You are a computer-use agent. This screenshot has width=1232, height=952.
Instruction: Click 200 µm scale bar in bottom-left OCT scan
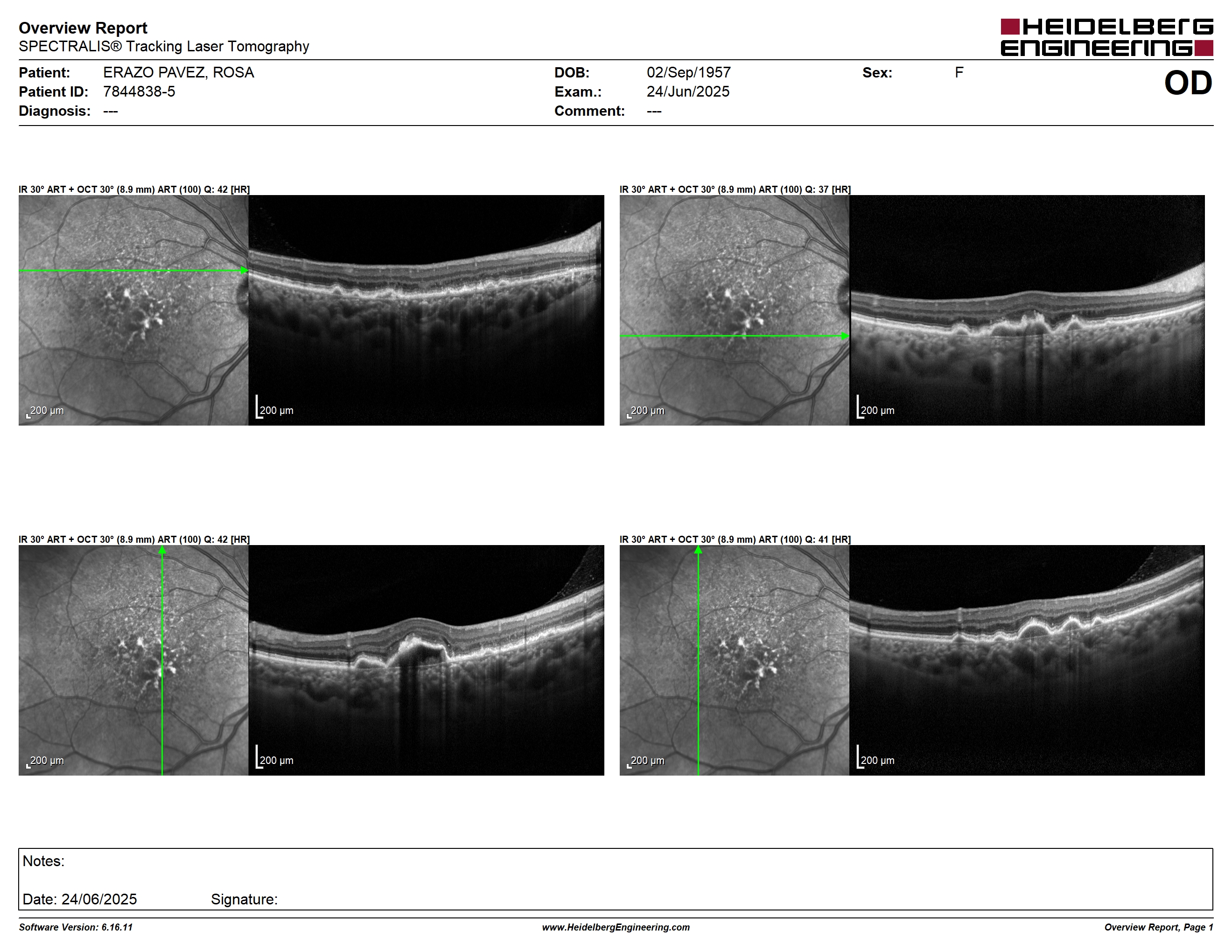click(275, 757)
